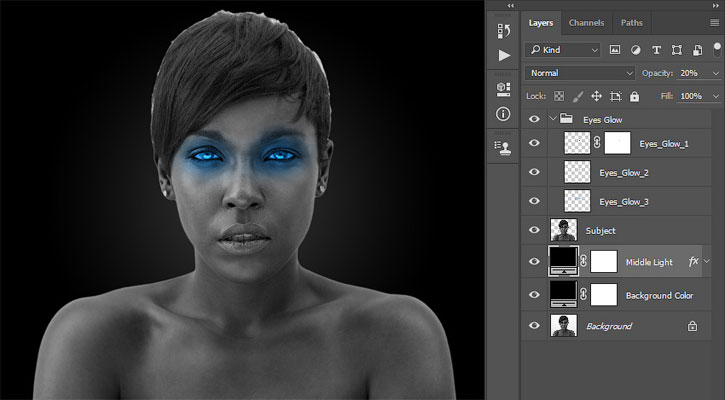Open the Clone Source stamp icon
This screenshot has width=725, height=400.
point(503,148)
